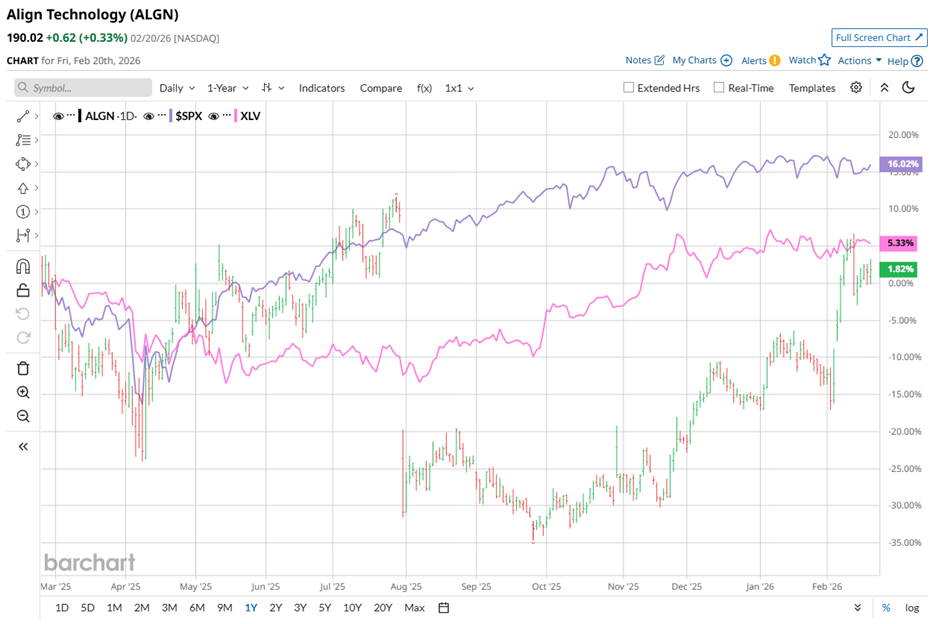Zoom in on the chart

click(x=22, y=391)
